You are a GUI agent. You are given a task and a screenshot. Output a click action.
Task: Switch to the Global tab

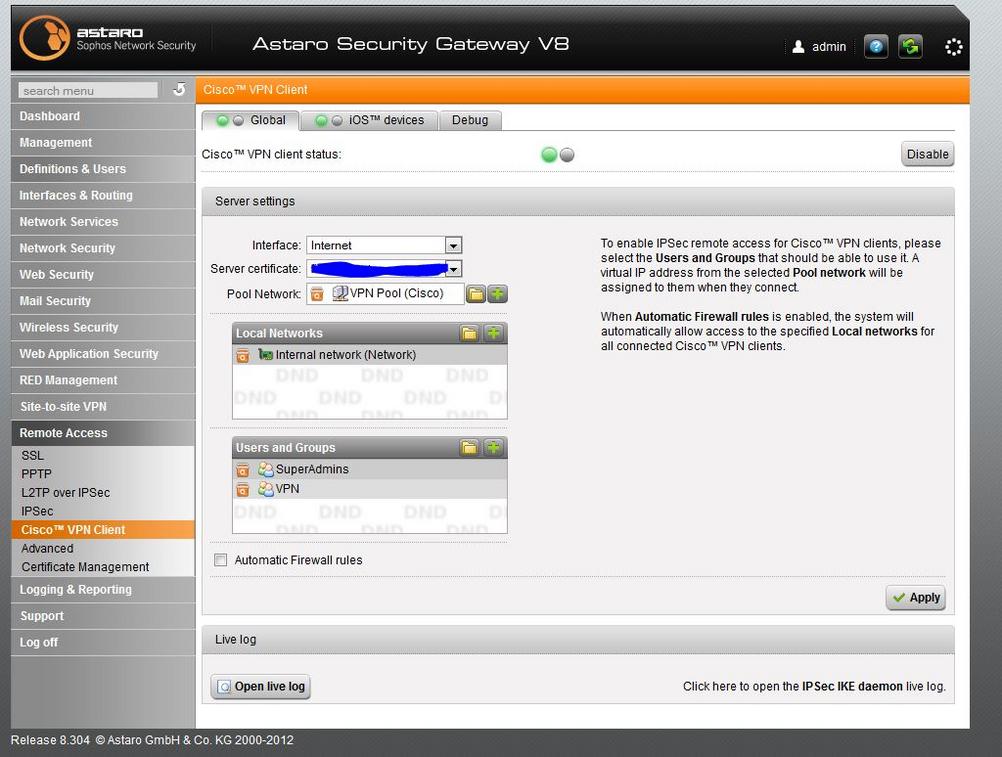pos(250,120)
